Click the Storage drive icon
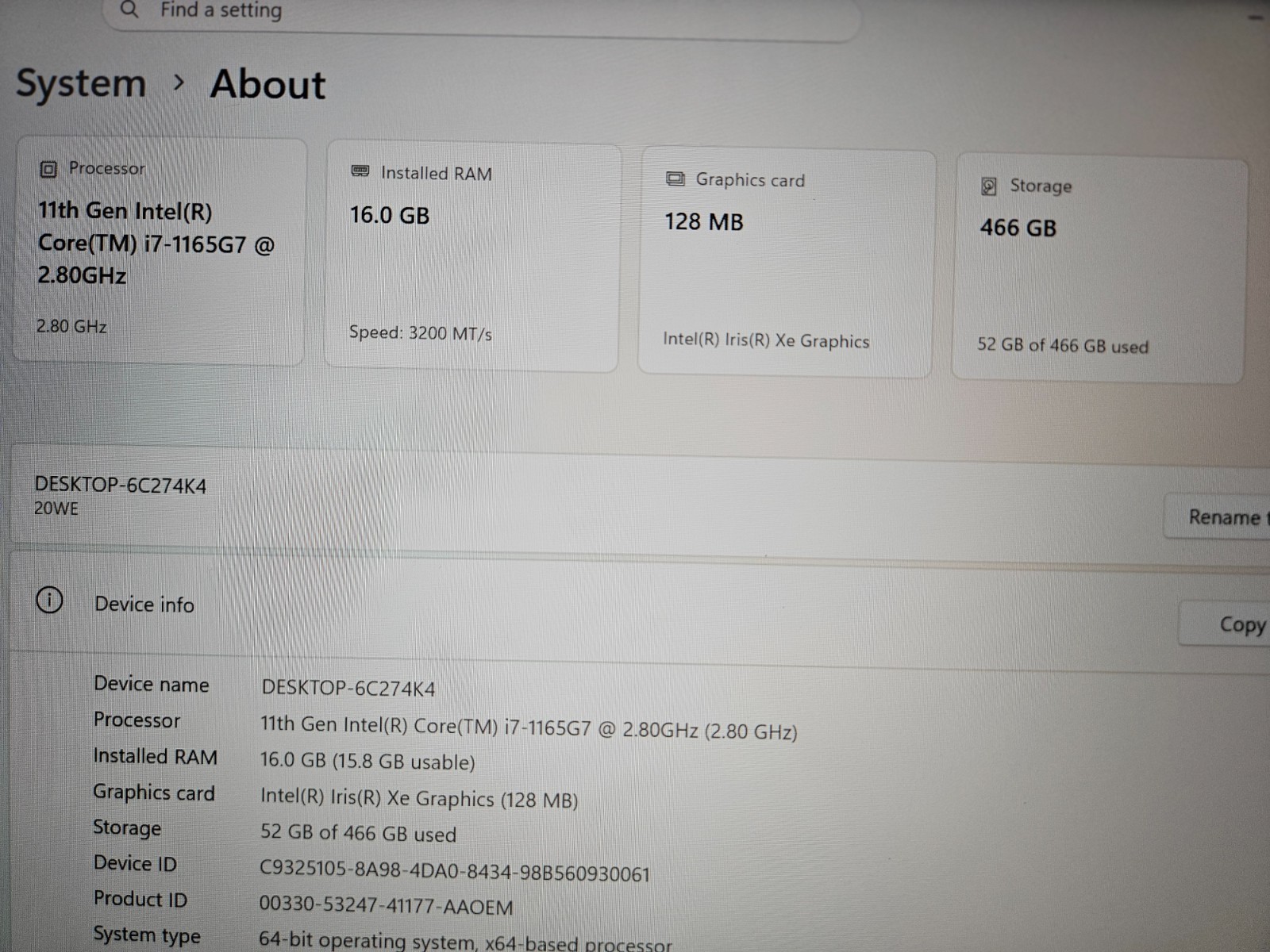 click(989, 186)
